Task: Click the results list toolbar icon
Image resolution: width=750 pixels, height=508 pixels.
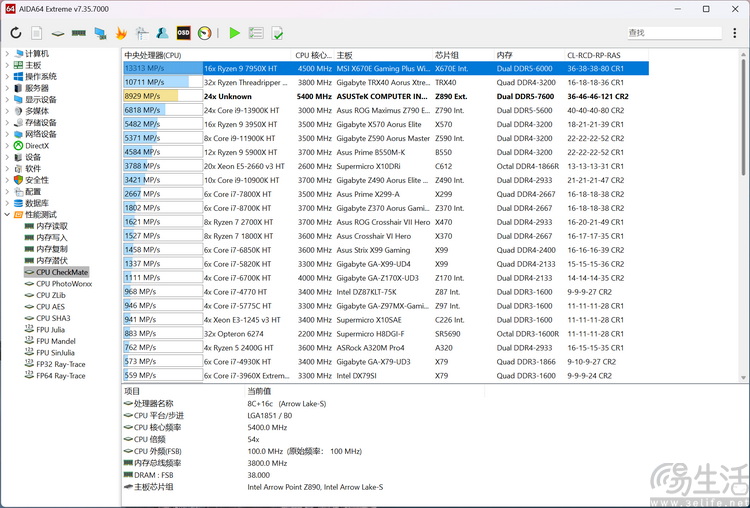Action: pyautogui.click(x=256, y=33)
